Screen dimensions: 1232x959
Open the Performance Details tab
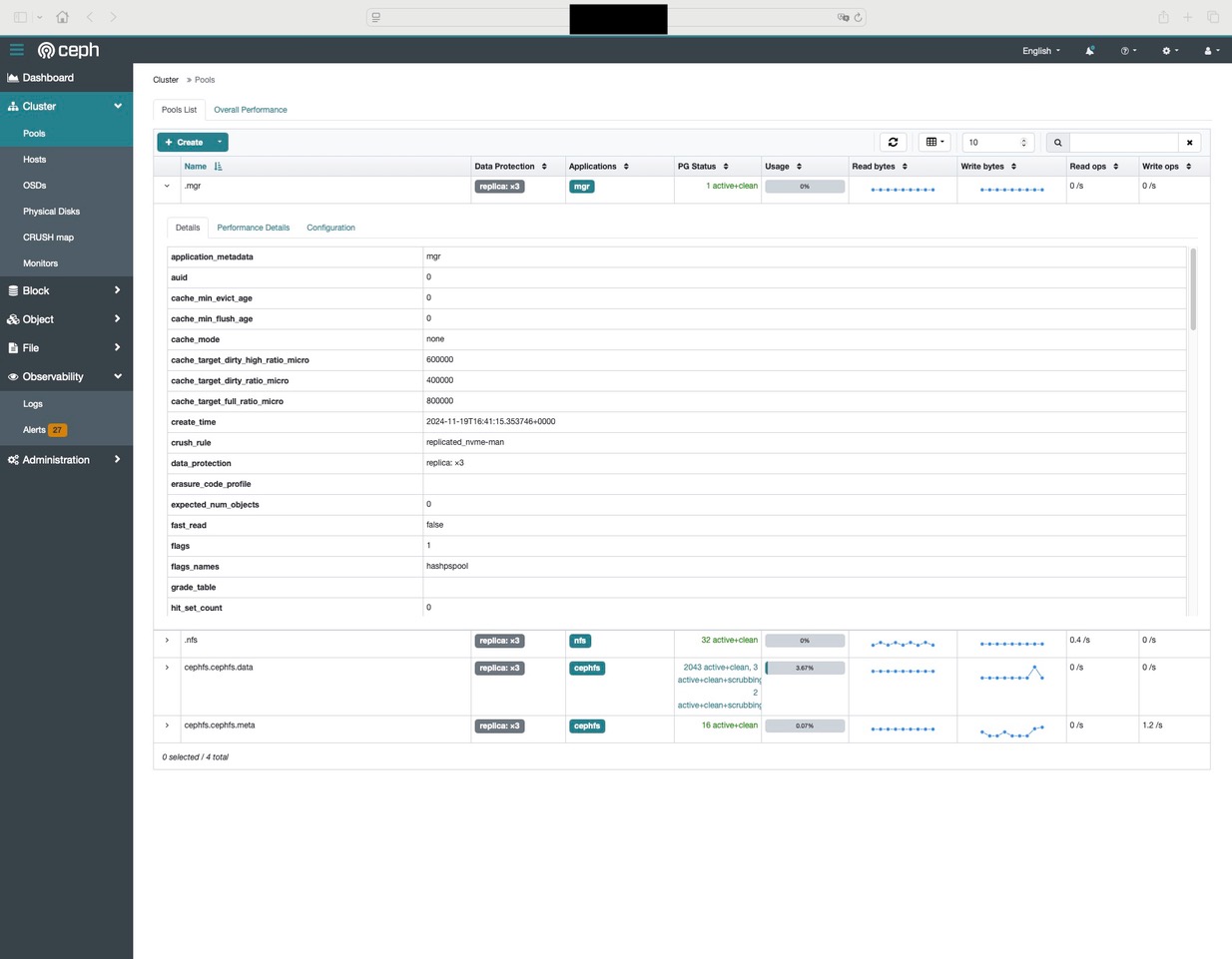click(254, 228)
